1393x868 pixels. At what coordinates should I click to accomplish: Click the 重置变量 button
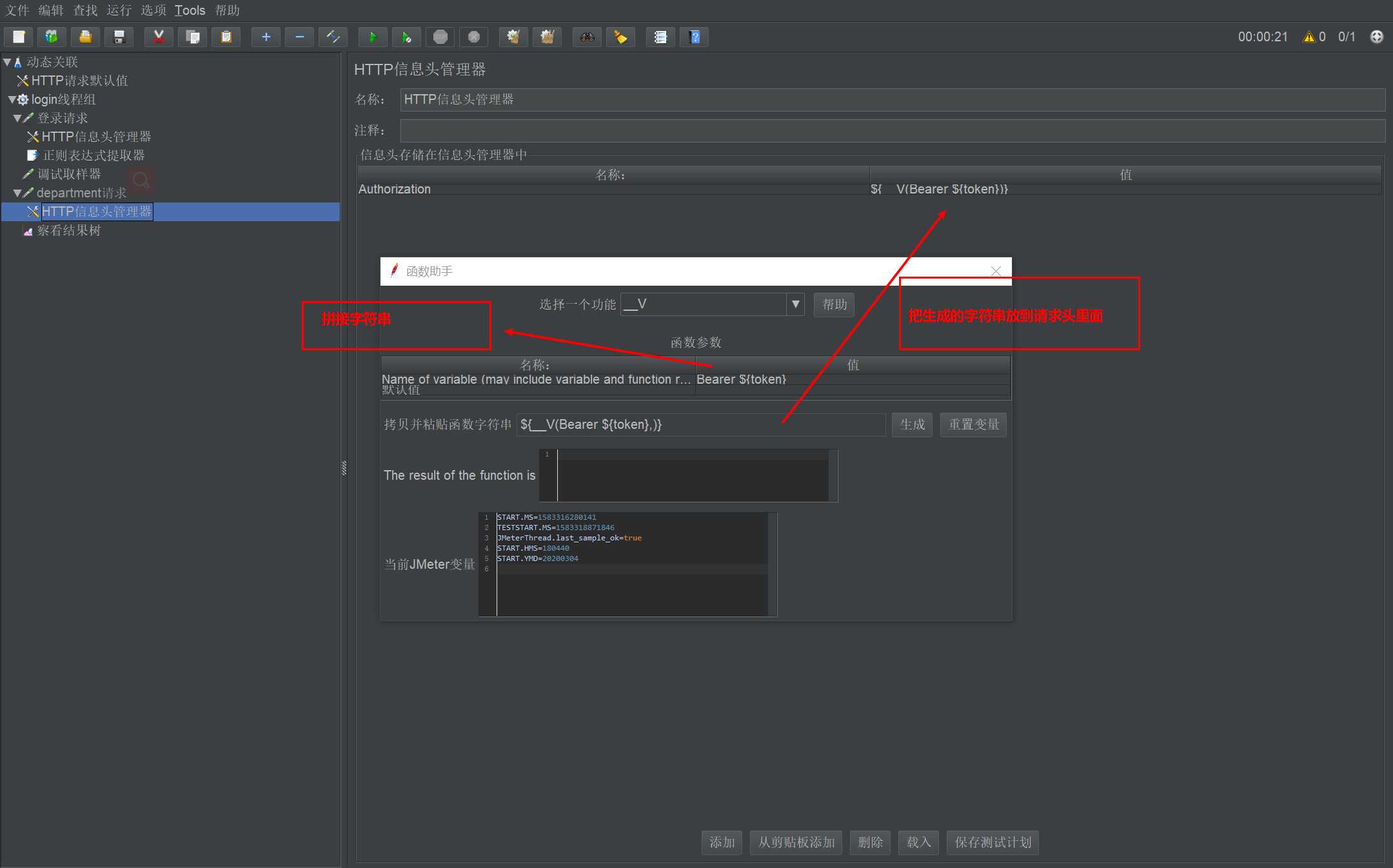[973, 424]
